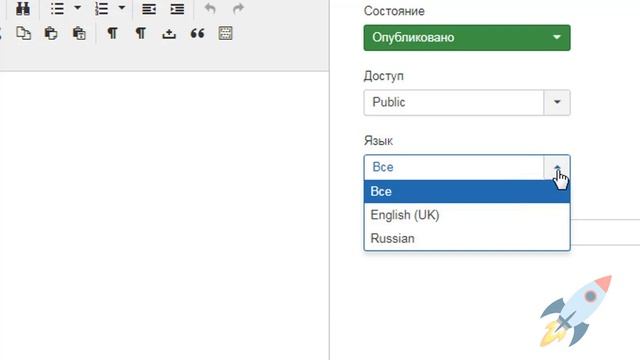Image resolution: width=640 pixels, height=360 pixels.
Task: Set left-to-right text direction
Action: (112, 33)
